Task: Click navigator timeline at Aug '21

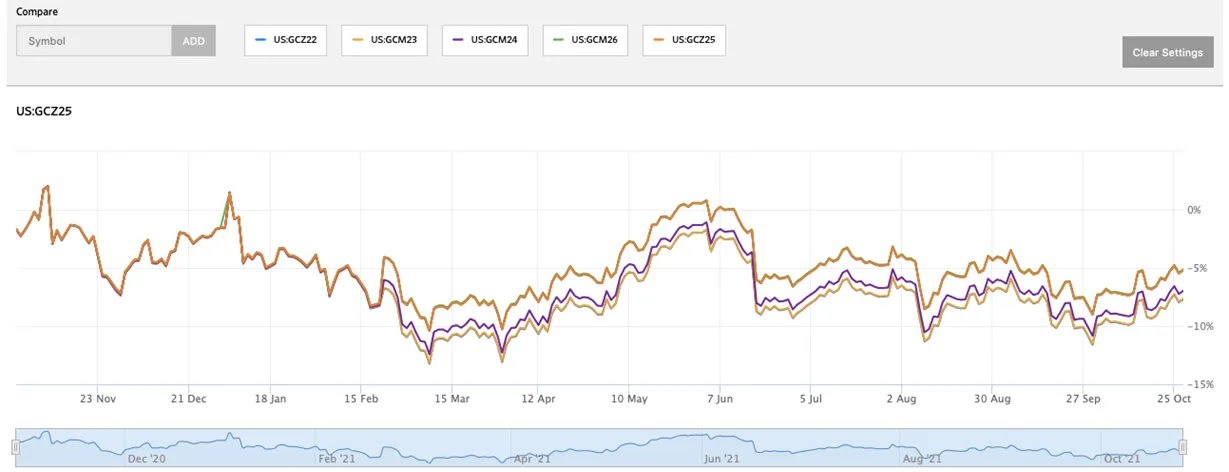Action: click(920, 459)
